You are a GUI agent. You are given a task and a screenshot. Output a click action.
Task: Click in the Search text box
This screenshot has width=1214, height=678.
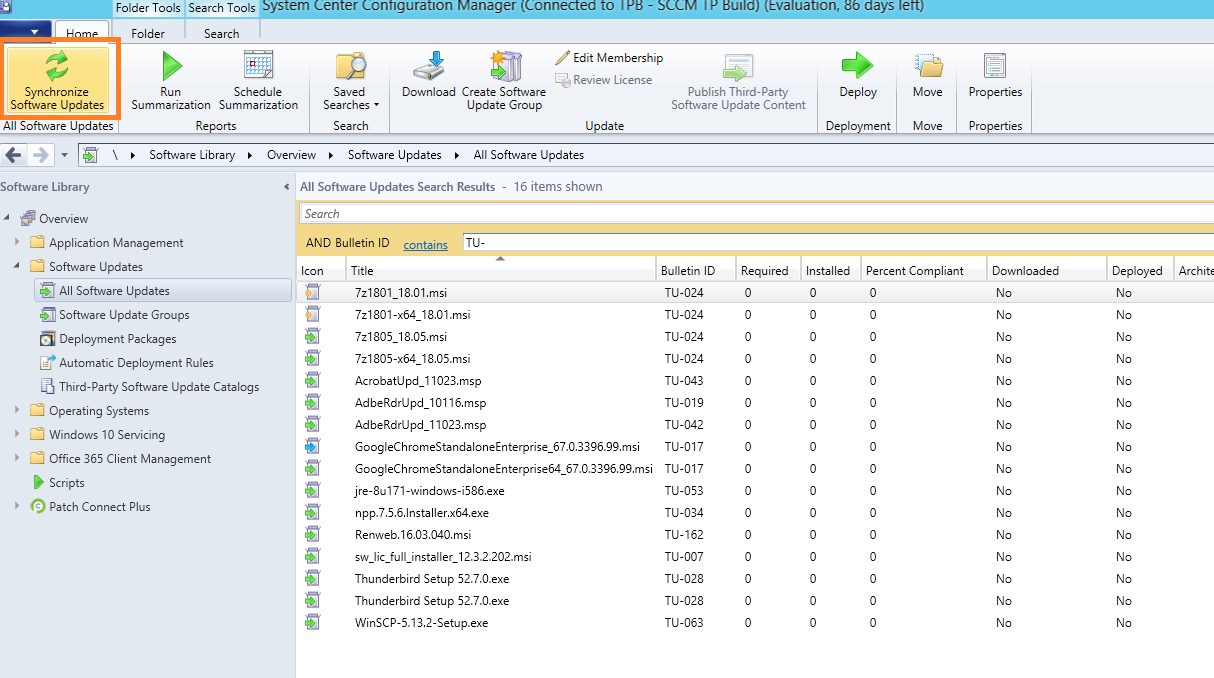(x=750, y=213)
